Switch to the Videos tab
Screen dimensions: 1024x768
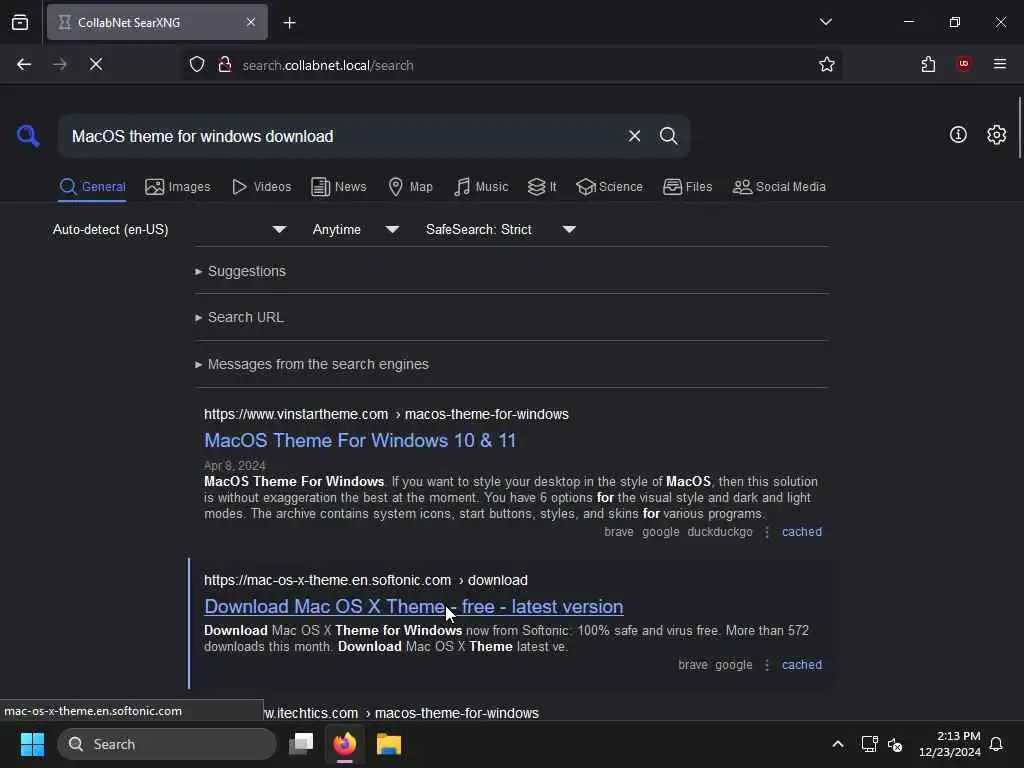[261, 187]
